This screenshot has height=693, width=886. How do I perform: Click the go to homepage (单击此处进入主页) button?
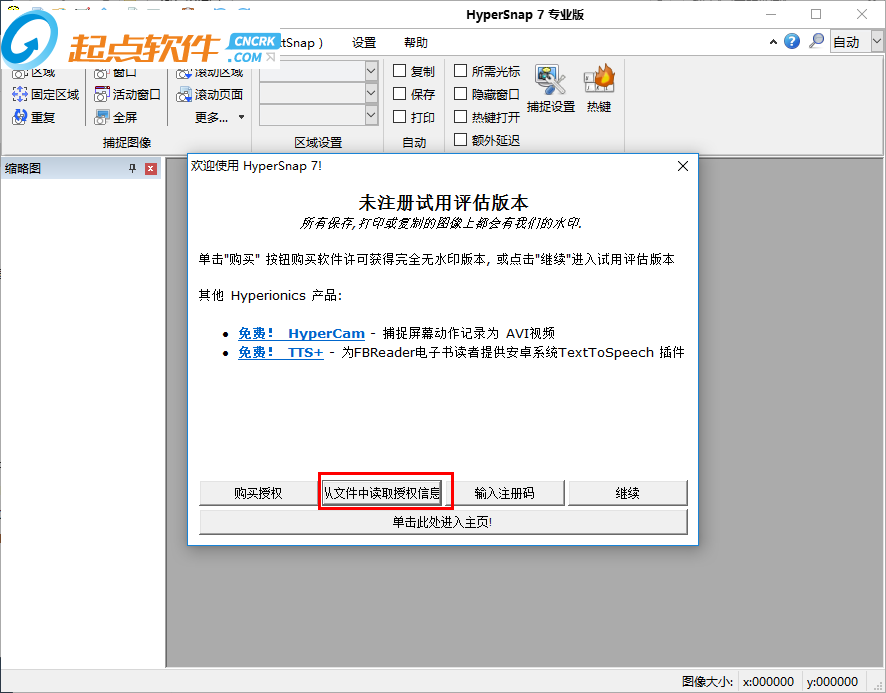(x=443, y=522)
